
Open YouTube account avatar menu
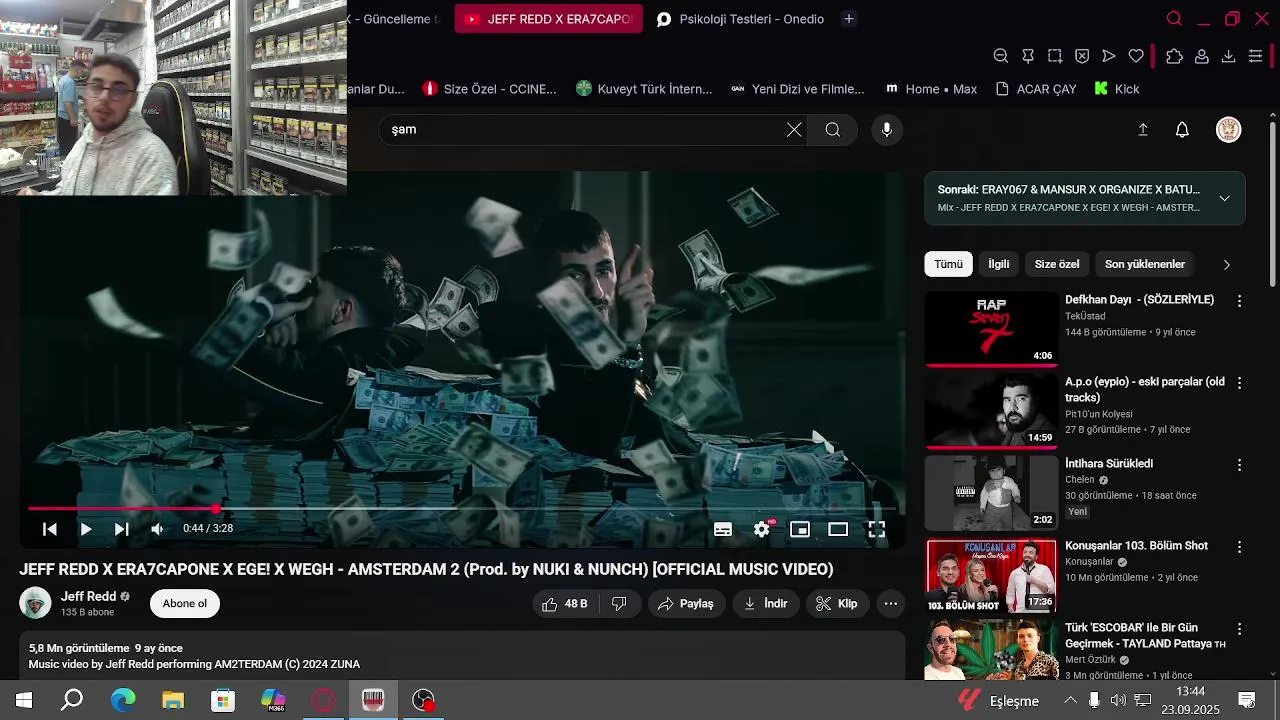1228,129
